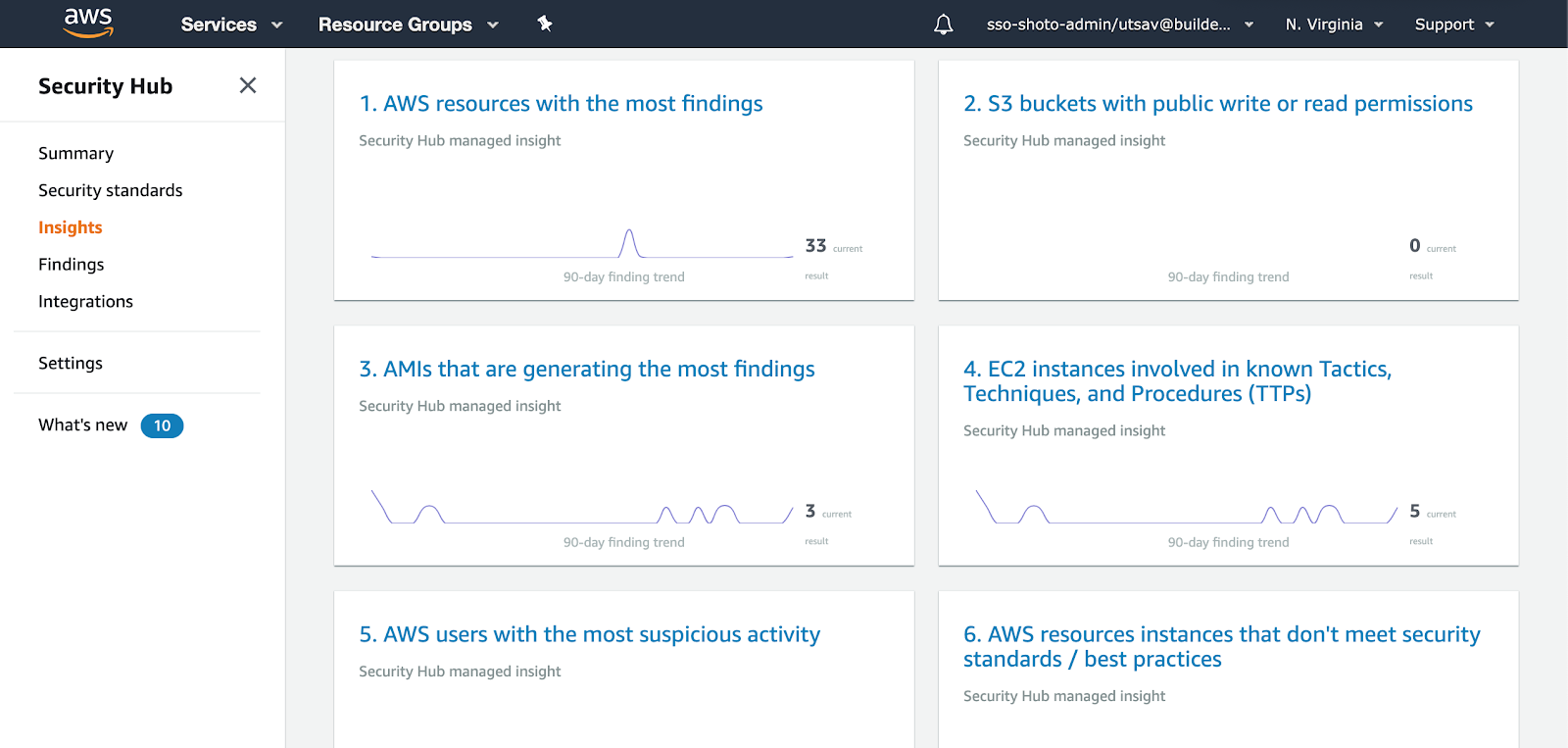Click the What's new badge showing 10
Viewport: 1568px width, 748px height.
click(162, 425)
